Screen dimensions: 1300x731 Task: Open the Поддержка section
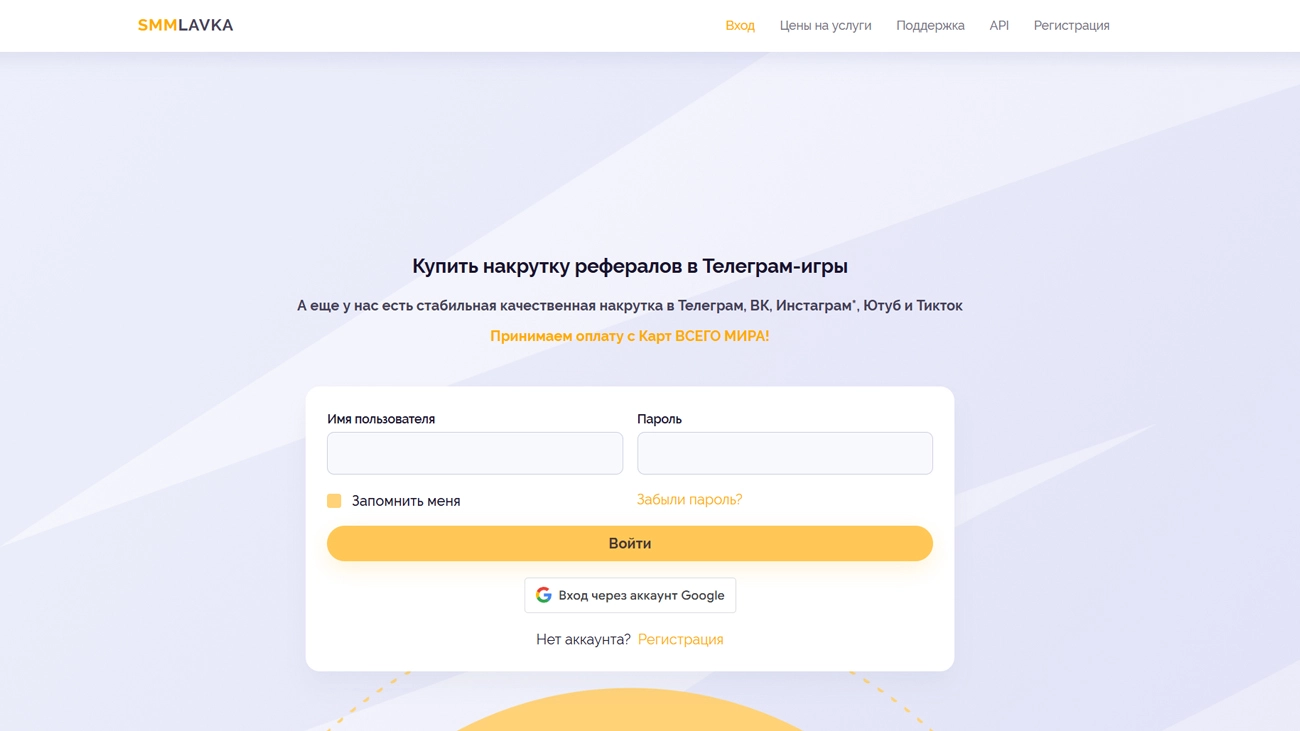929,25
